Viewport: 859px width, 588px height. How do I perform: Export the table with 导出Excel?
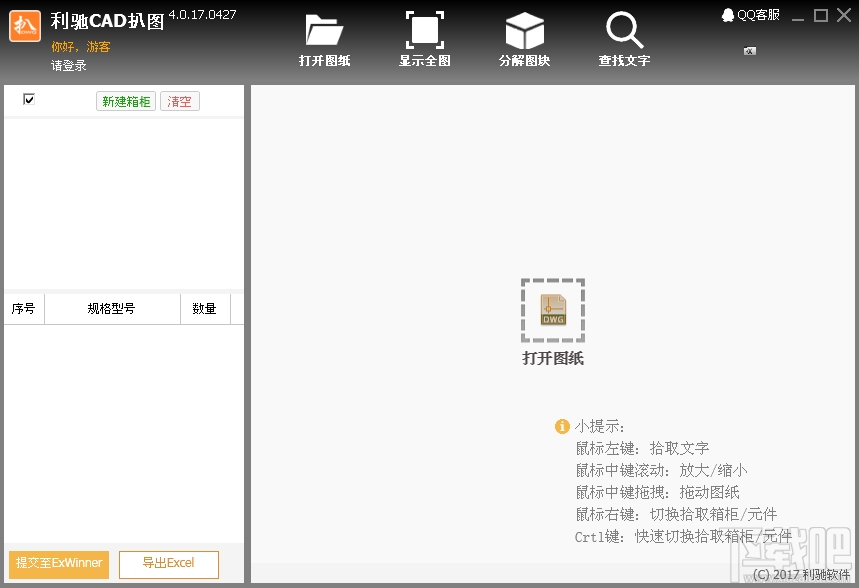pos(168,564)
